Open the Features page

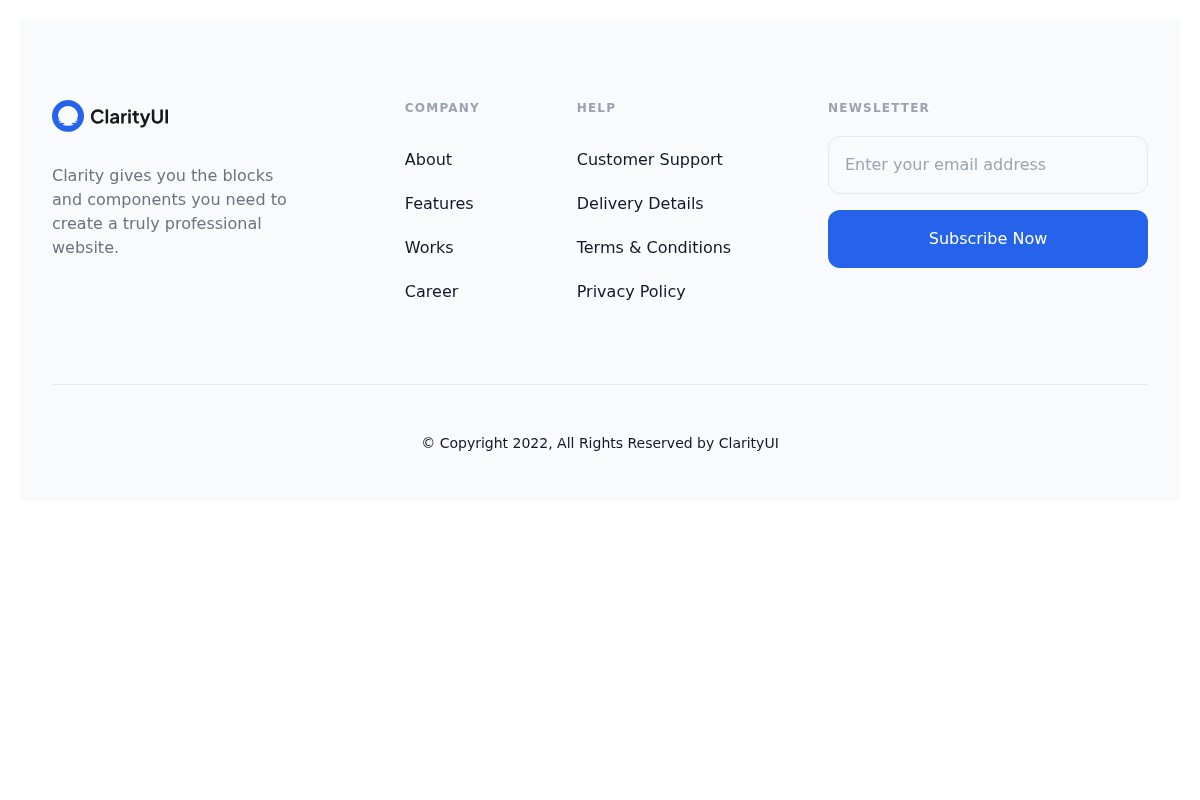click(x=438, y=203)
